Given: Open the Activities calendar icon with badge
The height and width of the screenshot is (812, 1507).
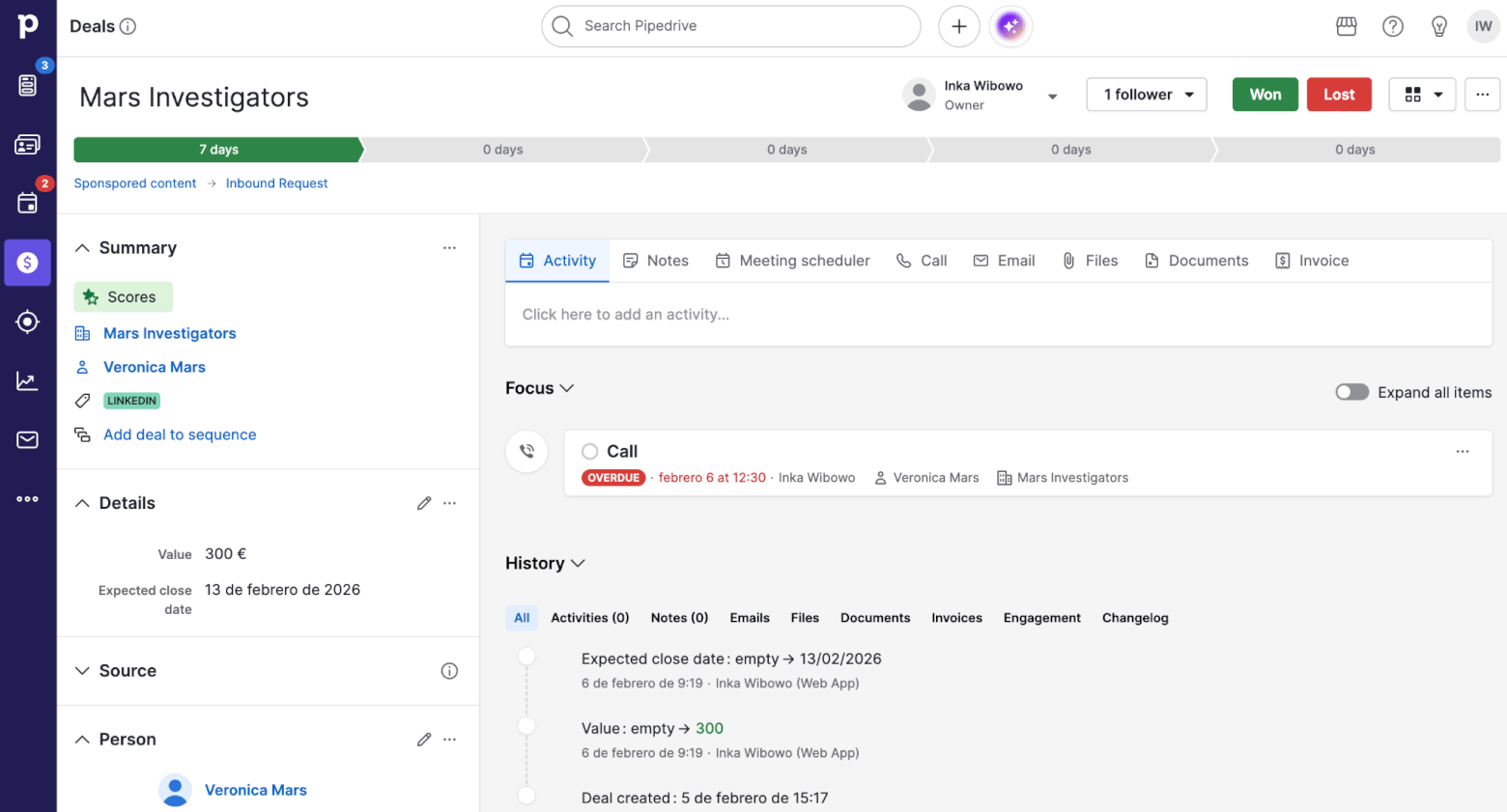Looking at the screenshot, I should pos(28,201).
